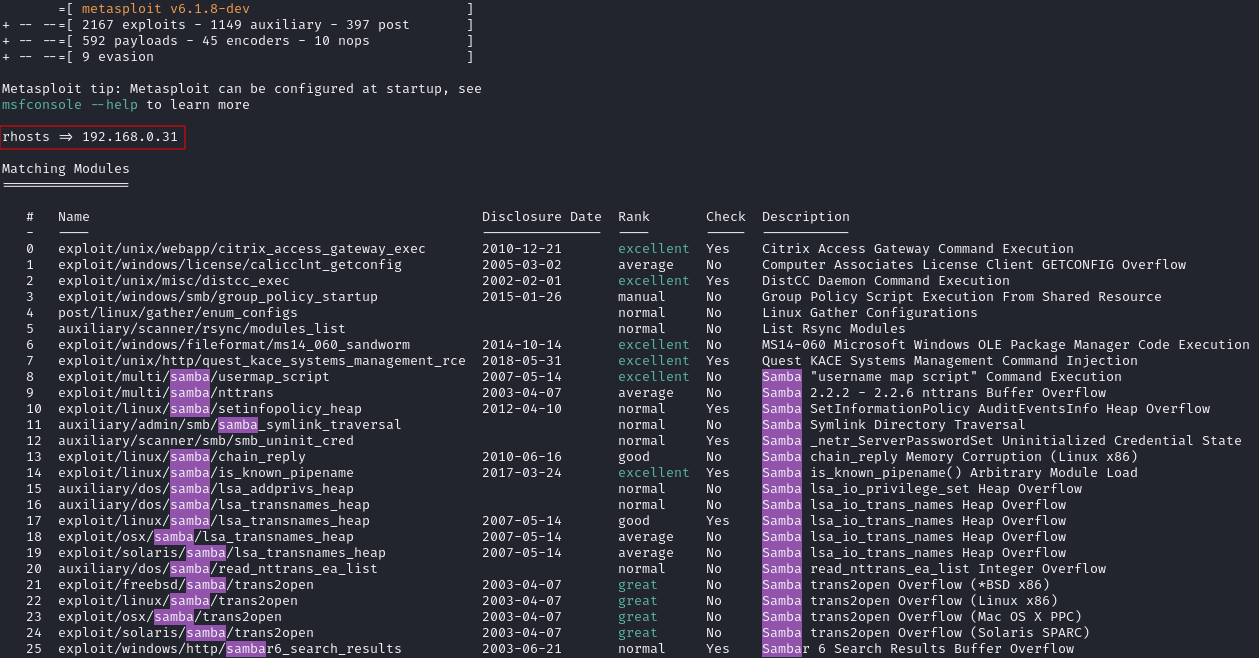Screen dimensions: 1259x658
Task: Click the Yes check value for distcc_exec
Action: pyautogui.click(x=717, y=280)
